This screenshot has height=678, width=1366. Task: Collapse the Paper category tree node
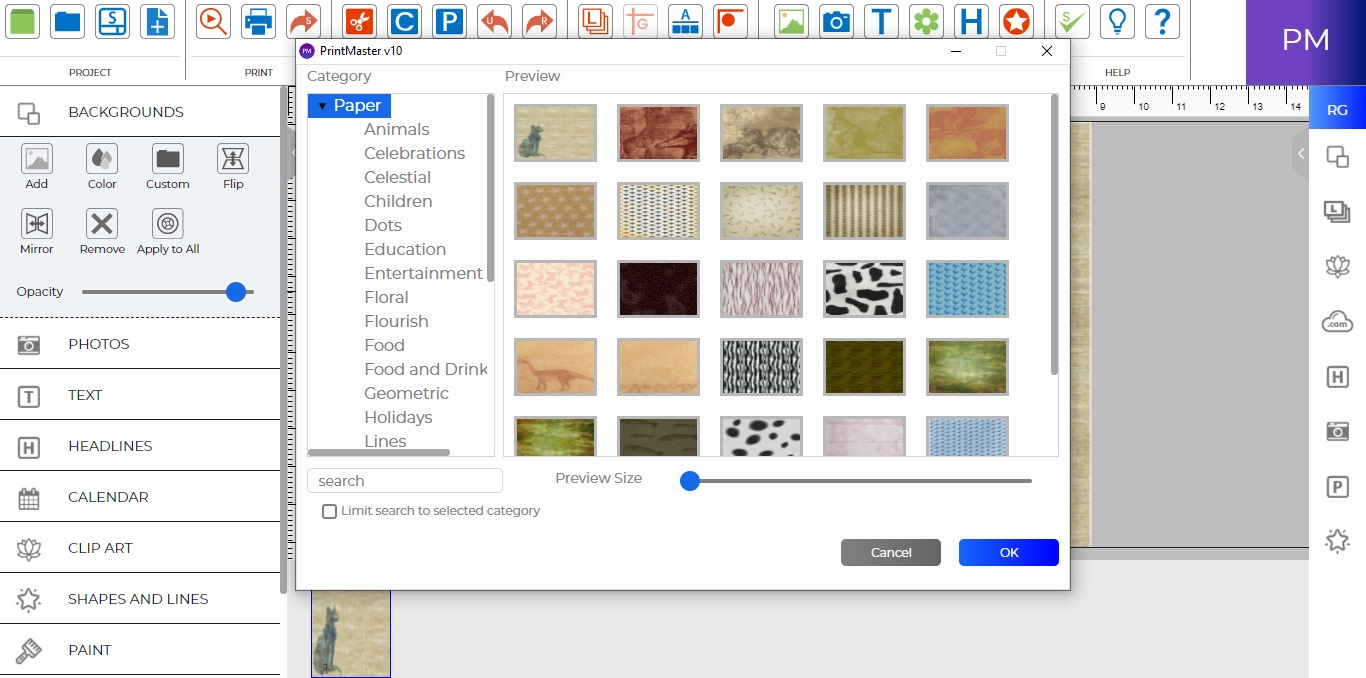(x=322, y=106)
